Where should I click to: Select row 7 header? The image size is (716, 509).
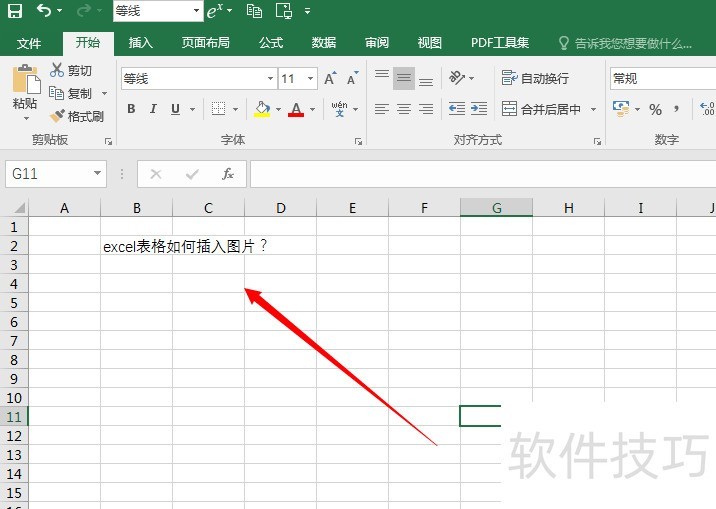click(14, 341)
